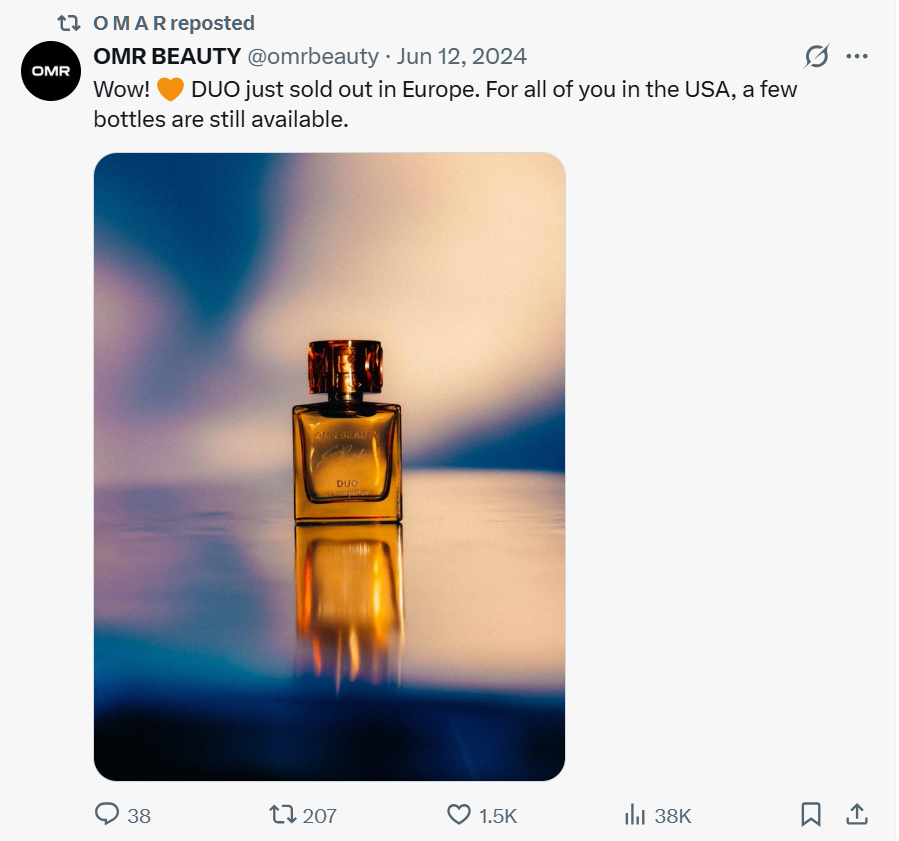The image size is (899, 841).
Task: Open the OMR BEAUTY display name link
Action: [x=167, y=56]
